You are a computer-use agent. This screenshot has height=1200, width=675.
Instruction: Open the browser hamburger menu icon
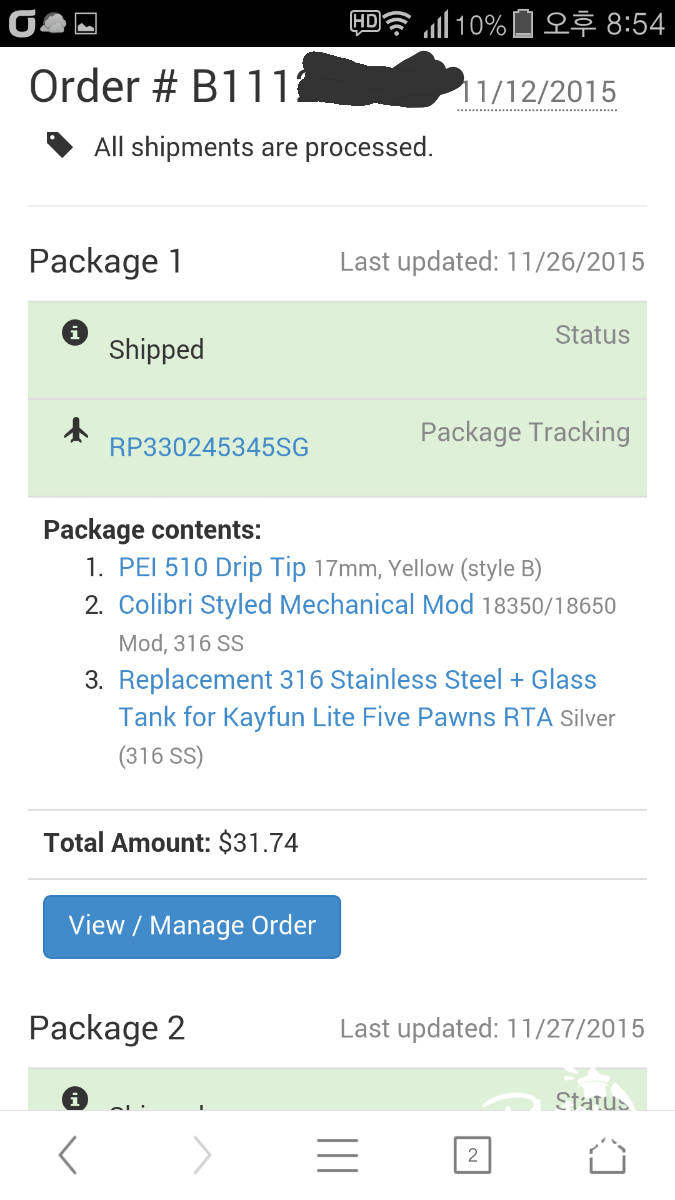[x=338, y=1156]
